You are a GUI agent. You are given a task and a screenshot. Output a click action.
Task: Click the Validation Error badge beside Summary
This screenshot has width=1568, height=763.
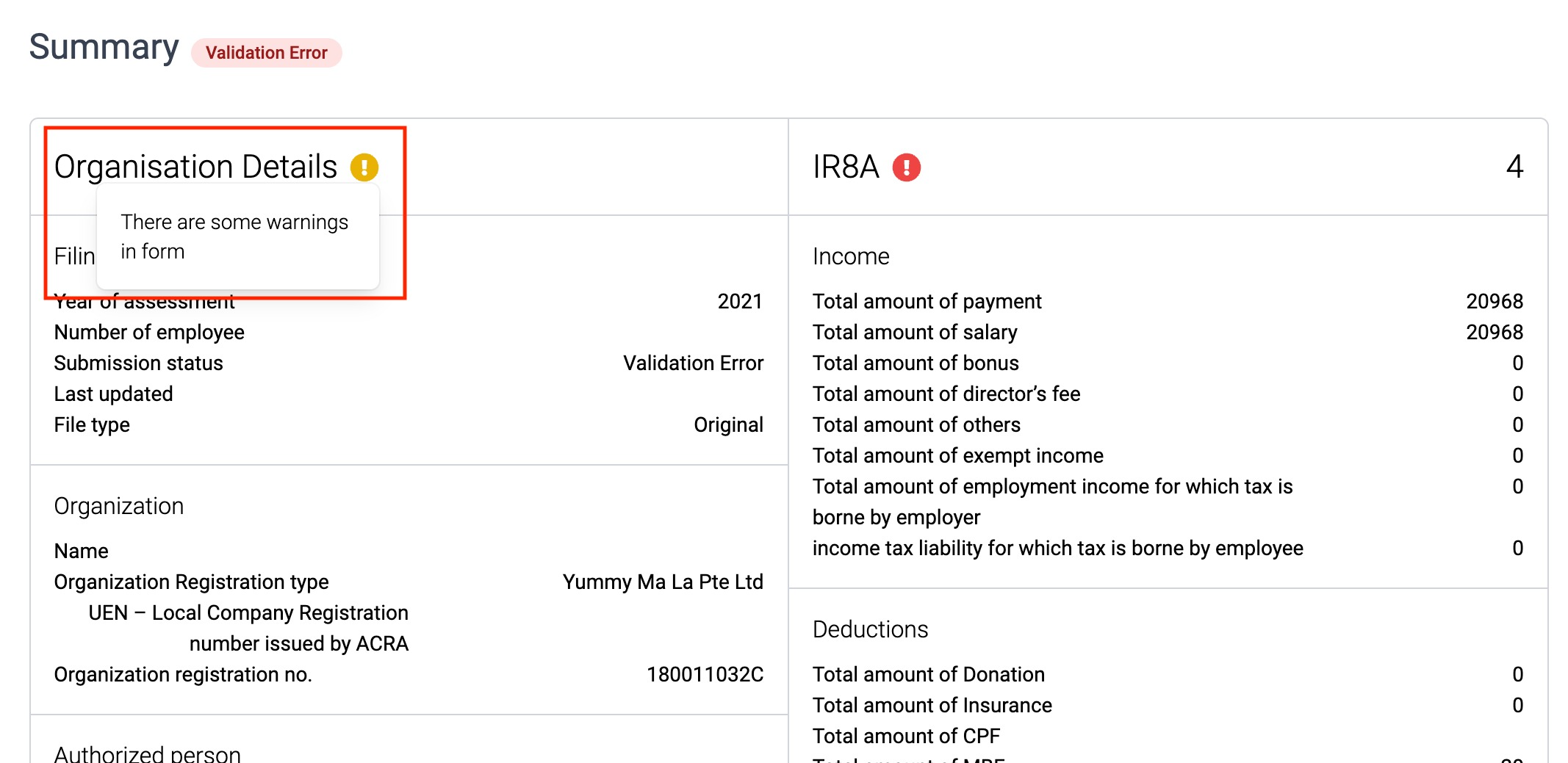(266, 53)
